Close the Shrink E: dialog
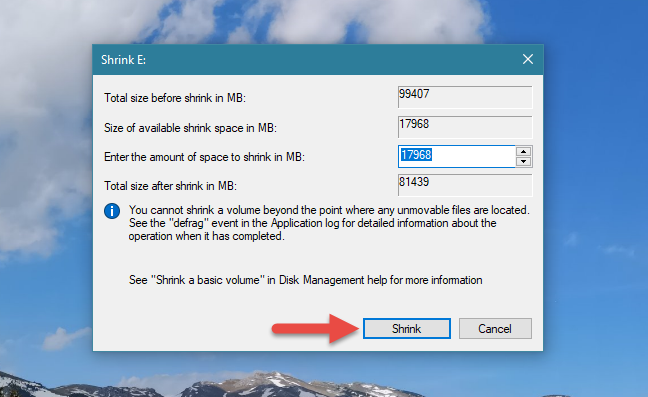 528,59
